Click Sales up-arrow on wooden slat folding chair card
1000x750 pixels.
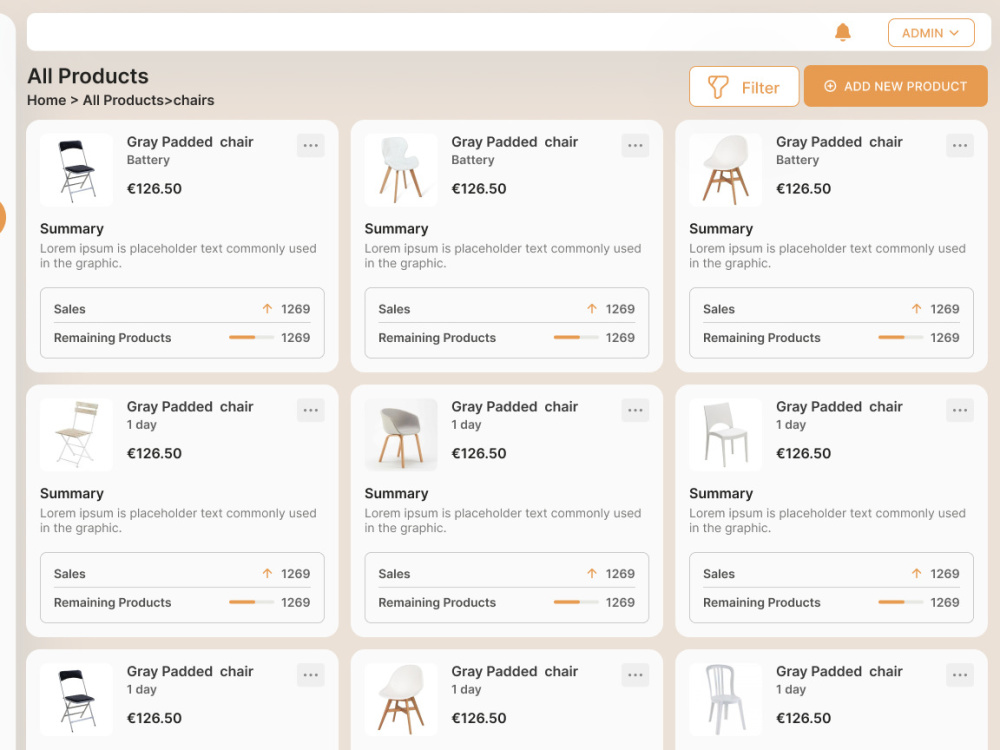click(x=267, y=573)
